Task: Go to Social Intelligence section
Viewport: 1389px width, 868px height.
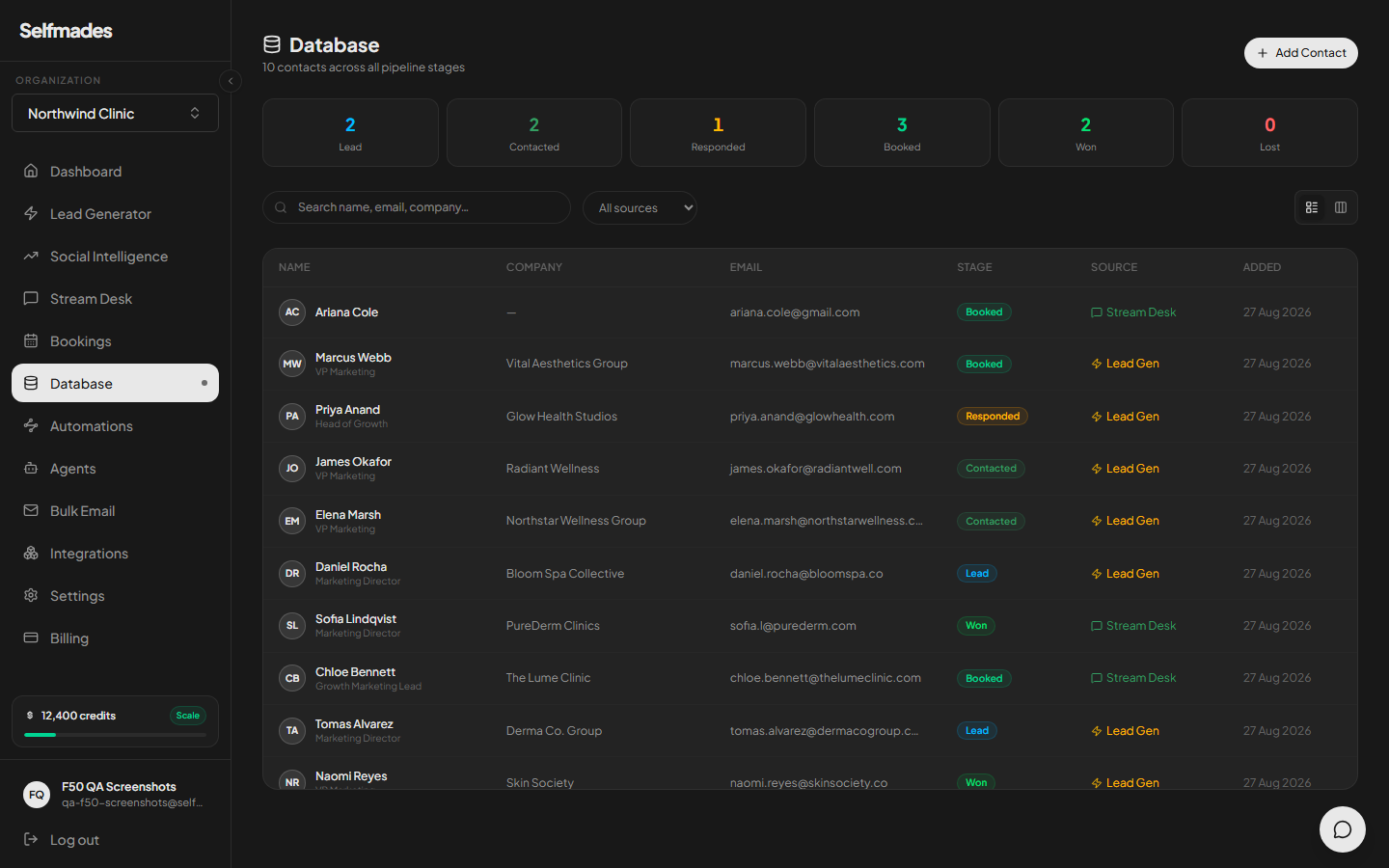Action: (x=115, y=257)
